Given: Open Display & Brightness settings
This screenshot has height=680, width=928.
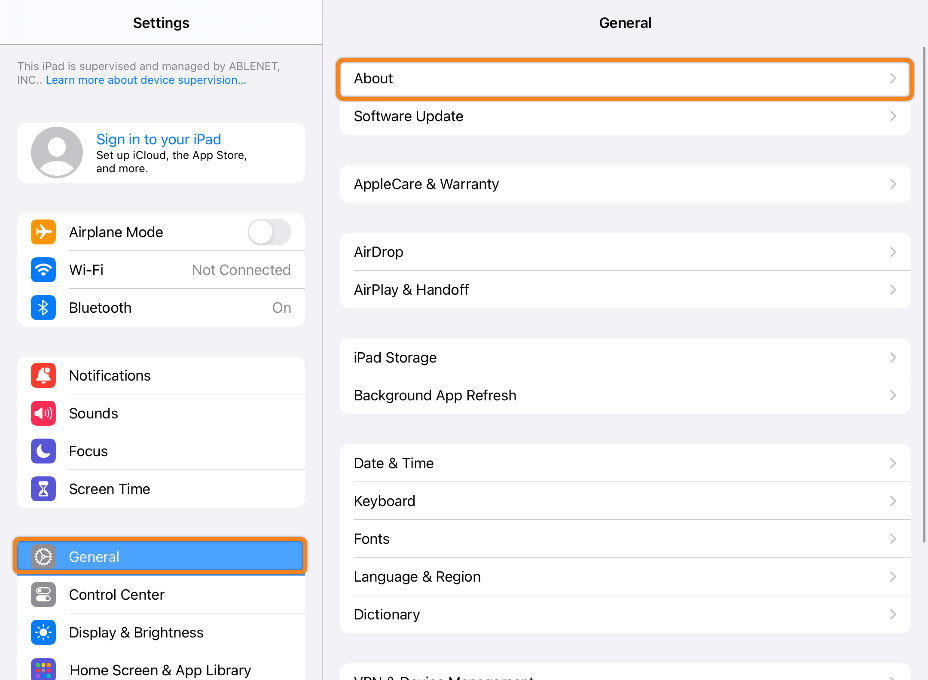Looking at the screenshot, I should 161,633.
